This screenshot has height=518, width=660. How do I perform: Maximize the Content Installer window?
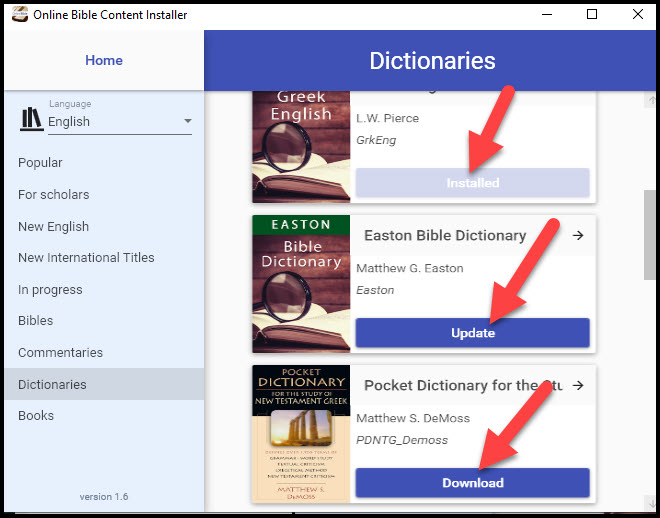[x=592, y=14]
